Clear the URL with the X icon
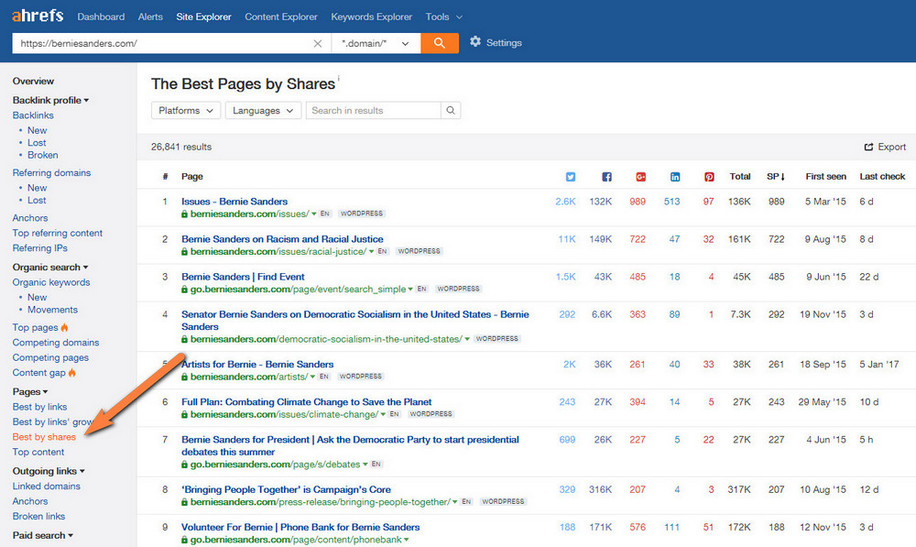Viewport: 916px width, 547px height. click(x=318, y=43)
